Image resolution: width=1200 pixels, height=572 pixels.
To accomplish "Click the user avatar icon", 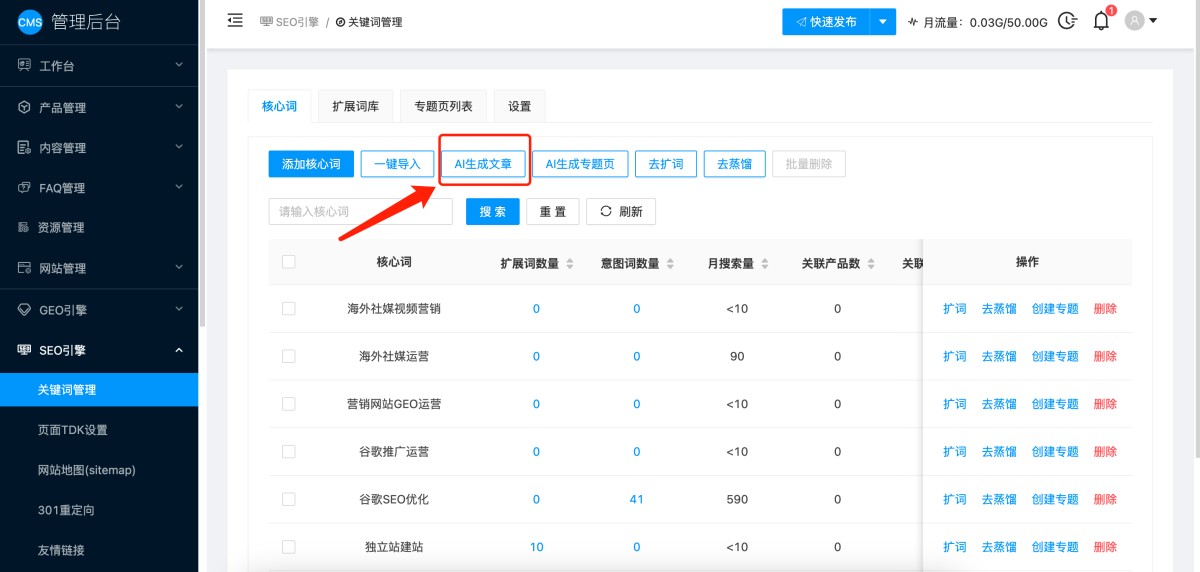I will click(1134, 21).
